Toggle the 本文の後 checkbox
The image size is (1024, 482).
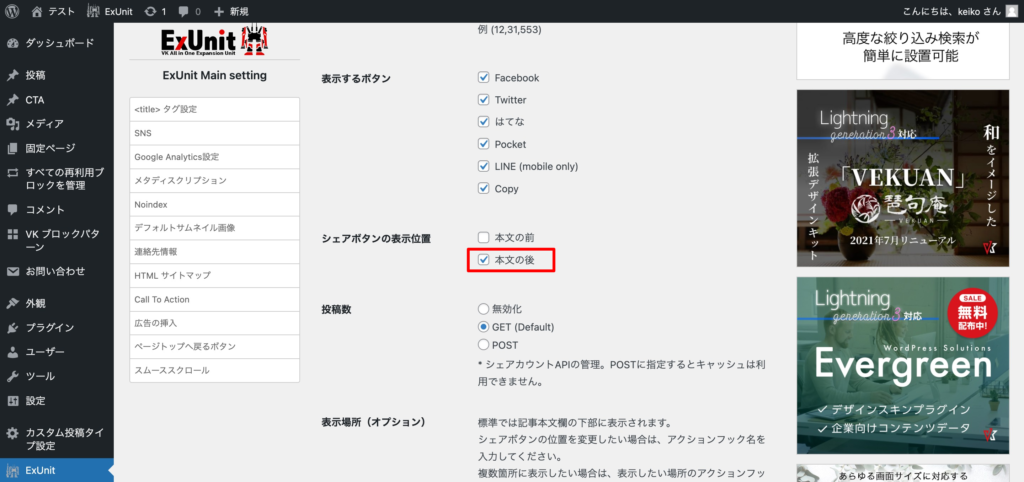[484, 259]
